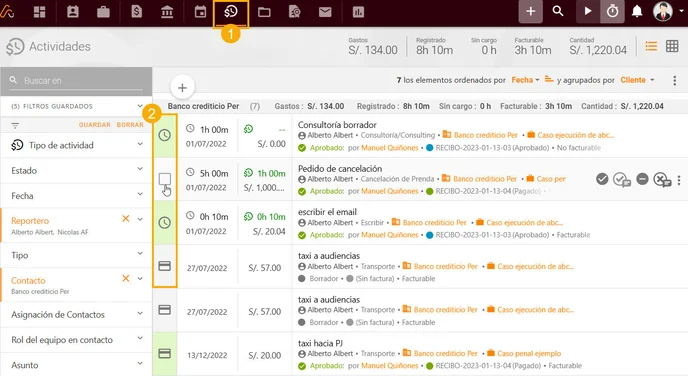Click the round plus add-activity button
The image size is (688, 376).
click(x=182, y=88)
